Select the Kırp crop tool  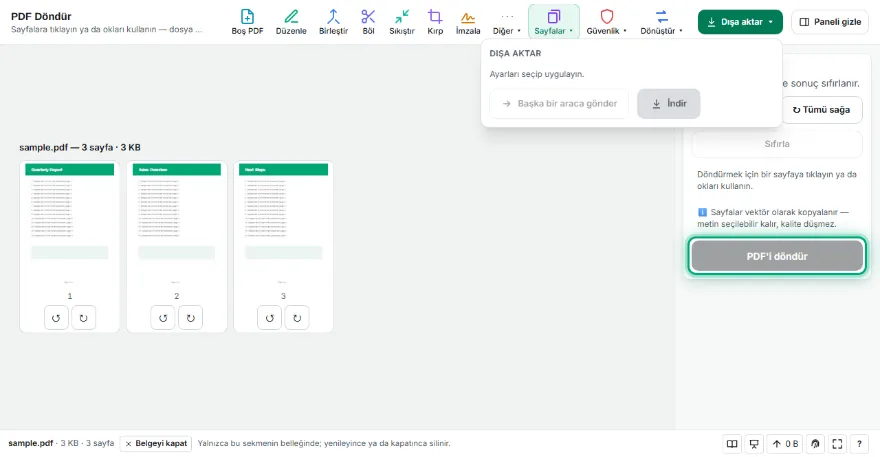click(435, 22)
